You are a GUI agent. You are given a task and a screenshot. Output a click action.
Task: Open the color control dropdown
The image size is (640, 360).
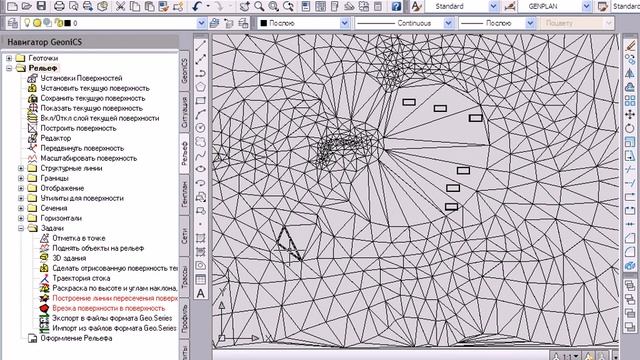coord(345,23)
